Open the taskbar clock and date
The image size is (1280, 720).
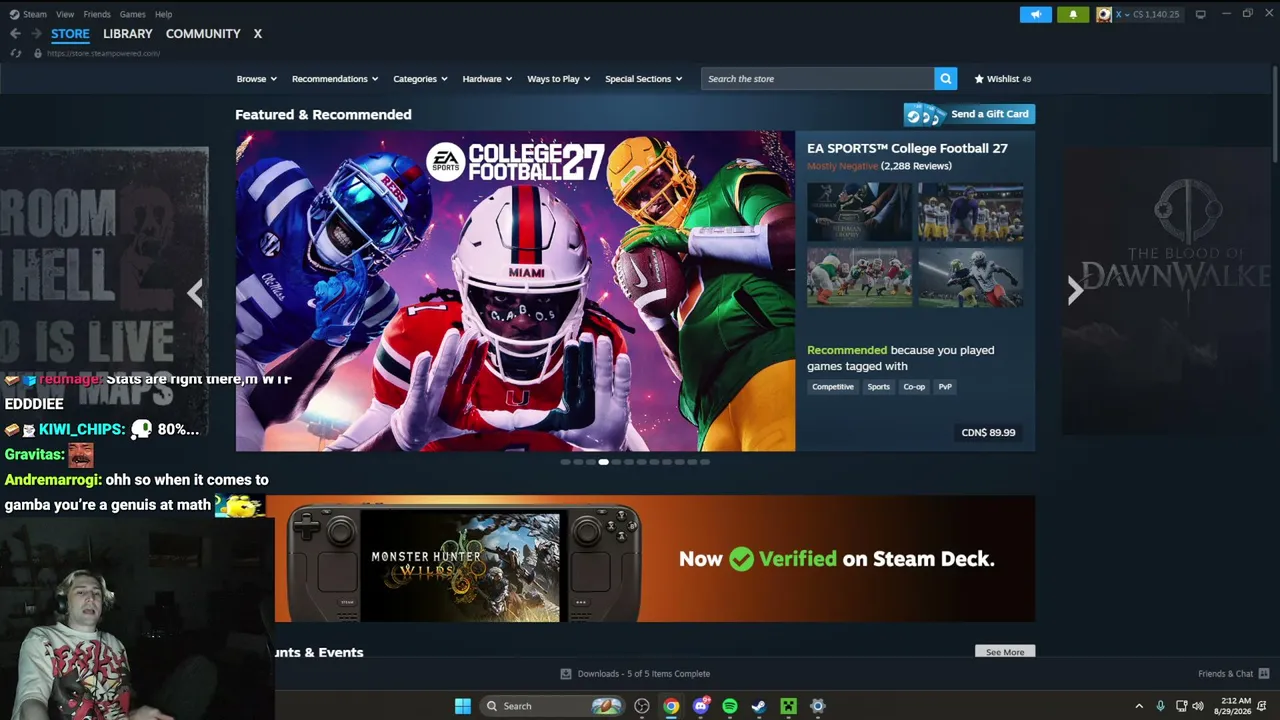point(1235,706)
